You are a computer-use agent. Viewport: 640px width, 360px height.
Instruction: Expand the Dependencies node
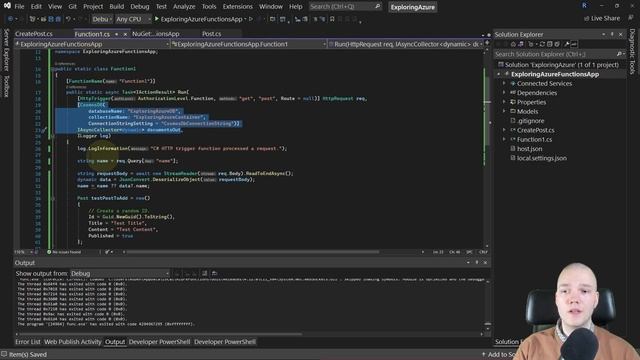504,93
